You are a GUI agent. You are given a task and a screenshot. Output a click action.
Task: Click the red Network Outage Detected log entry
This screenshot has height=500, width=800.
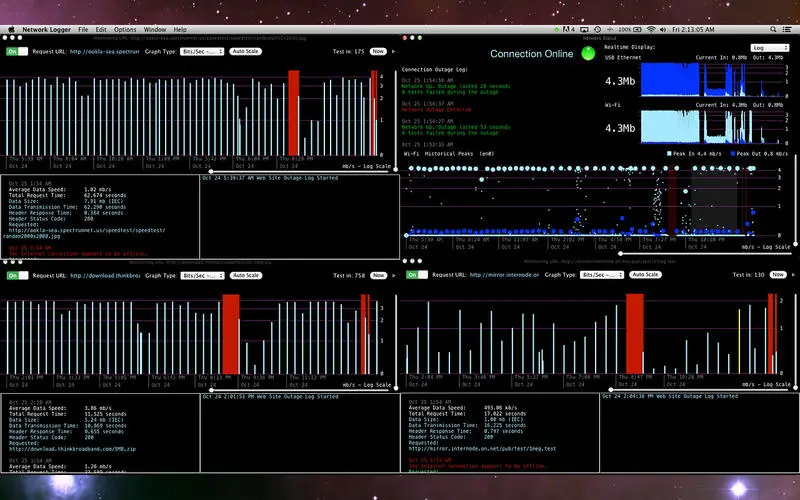pos(436,110)
